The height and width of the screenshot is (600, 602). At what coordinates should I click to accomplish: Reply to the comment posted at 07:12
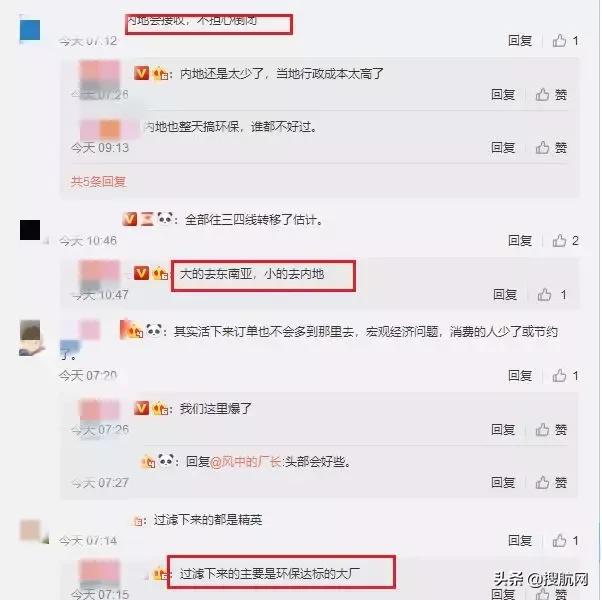click(x=520, y=40)
